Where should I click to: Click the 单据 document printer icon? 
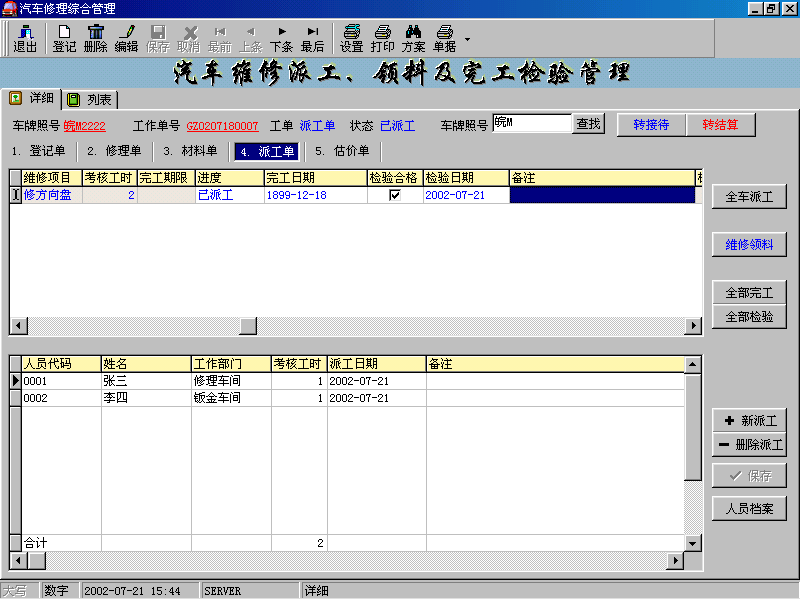[x=444, y=38]
